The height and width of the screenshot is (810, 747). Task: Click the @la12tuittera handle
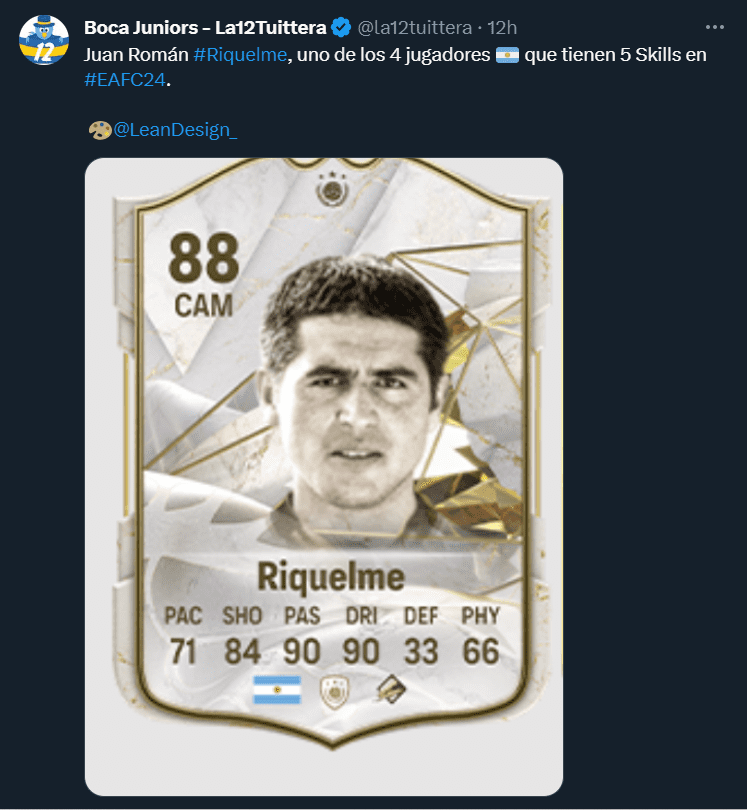415,27
